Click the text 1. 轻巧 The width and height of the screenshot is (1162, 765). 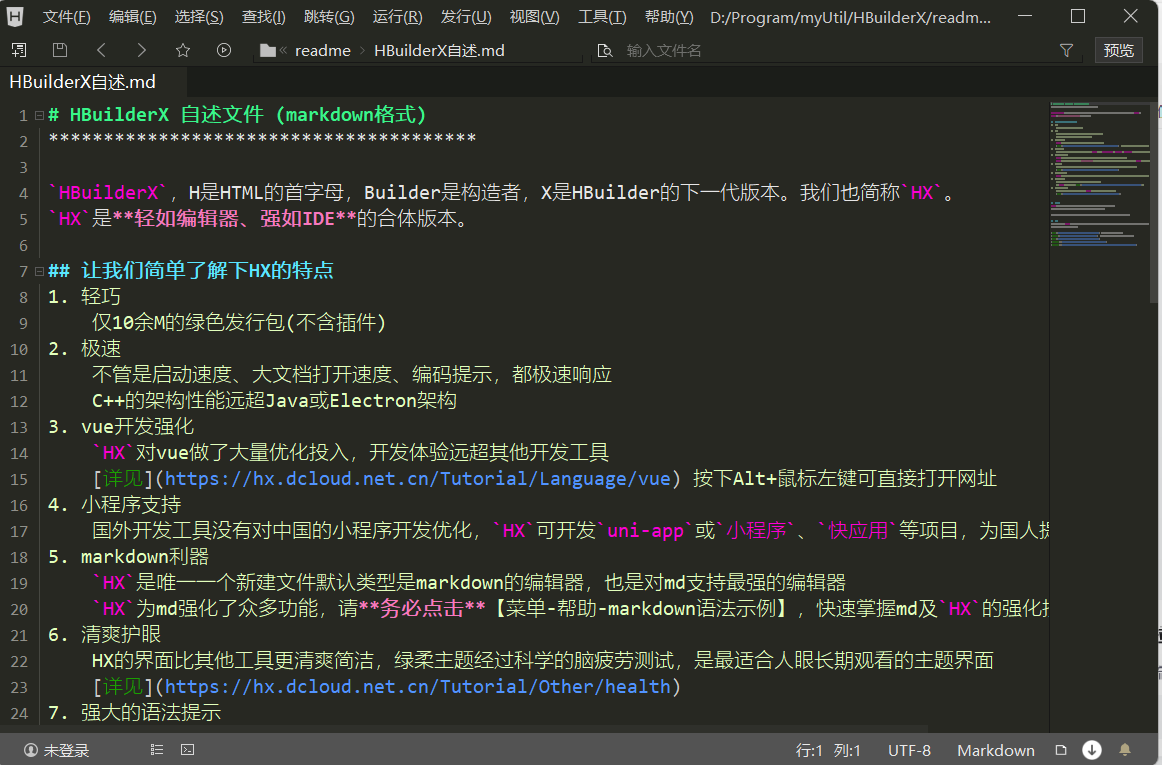[84, 297]
